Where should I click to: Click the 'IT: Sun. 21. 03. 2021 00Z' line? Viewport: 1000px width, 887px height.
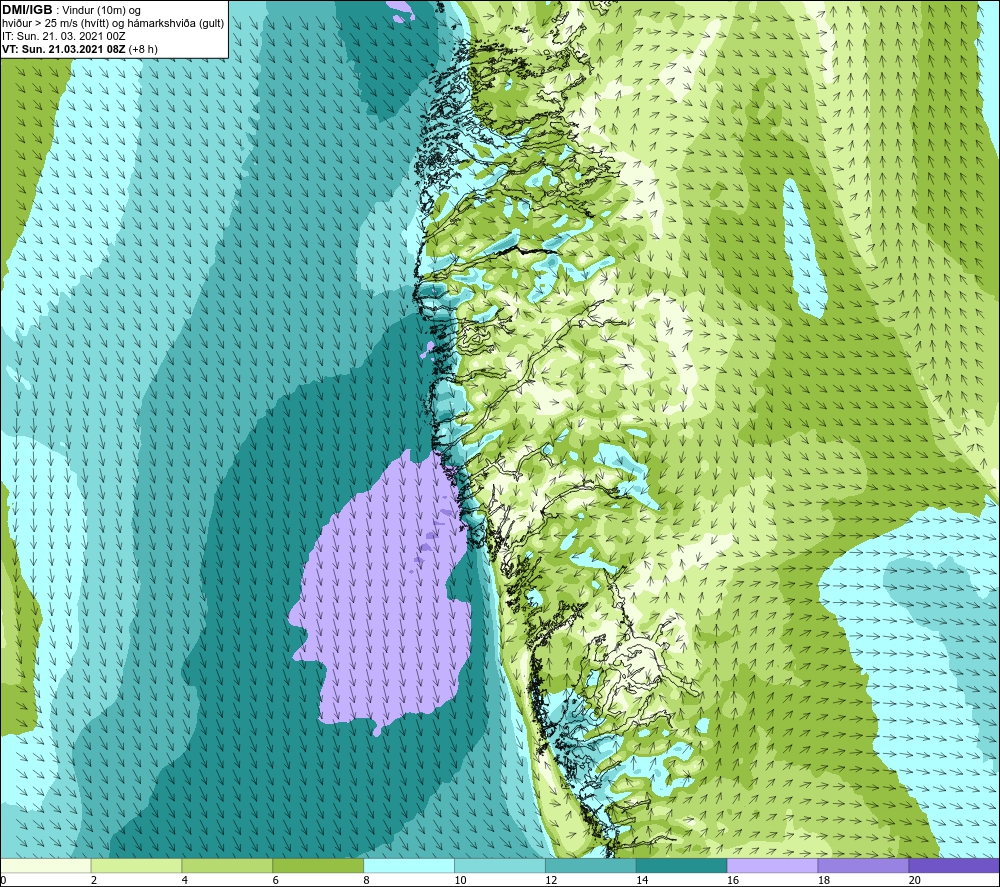tap(64, 36)
